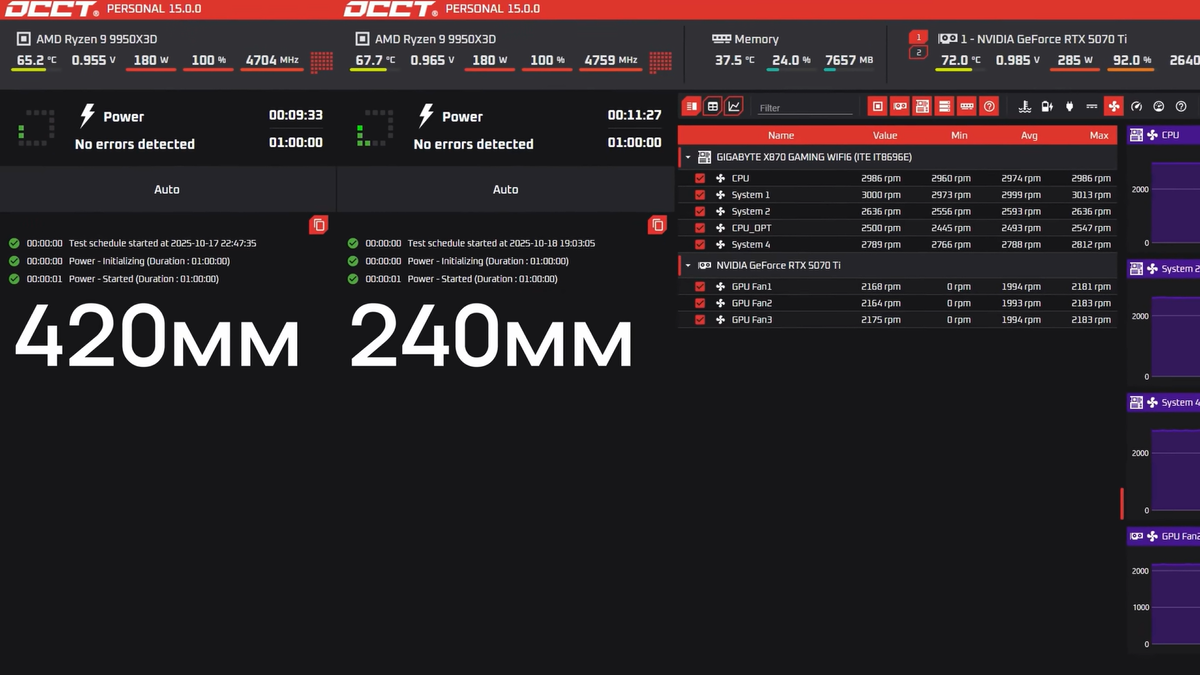Click the motherboard icon in CPU graph header

[x=1136, y=135]
